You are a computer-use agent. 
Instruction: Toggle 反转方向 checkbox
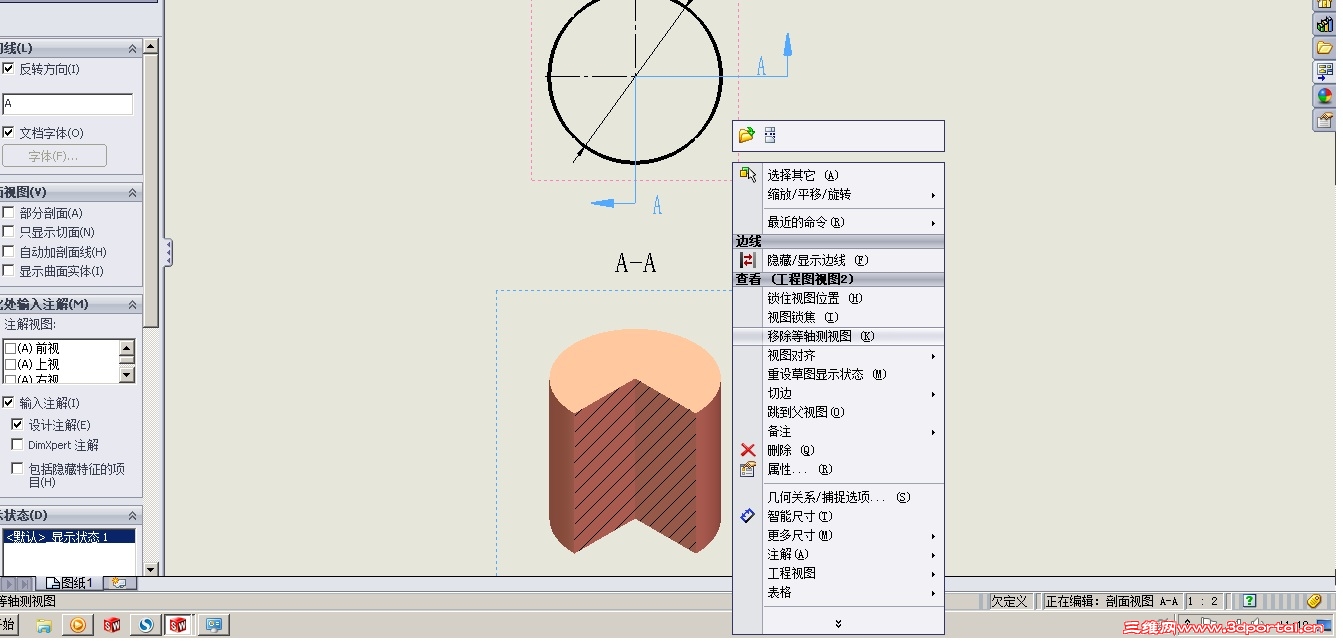pos(8,69)
